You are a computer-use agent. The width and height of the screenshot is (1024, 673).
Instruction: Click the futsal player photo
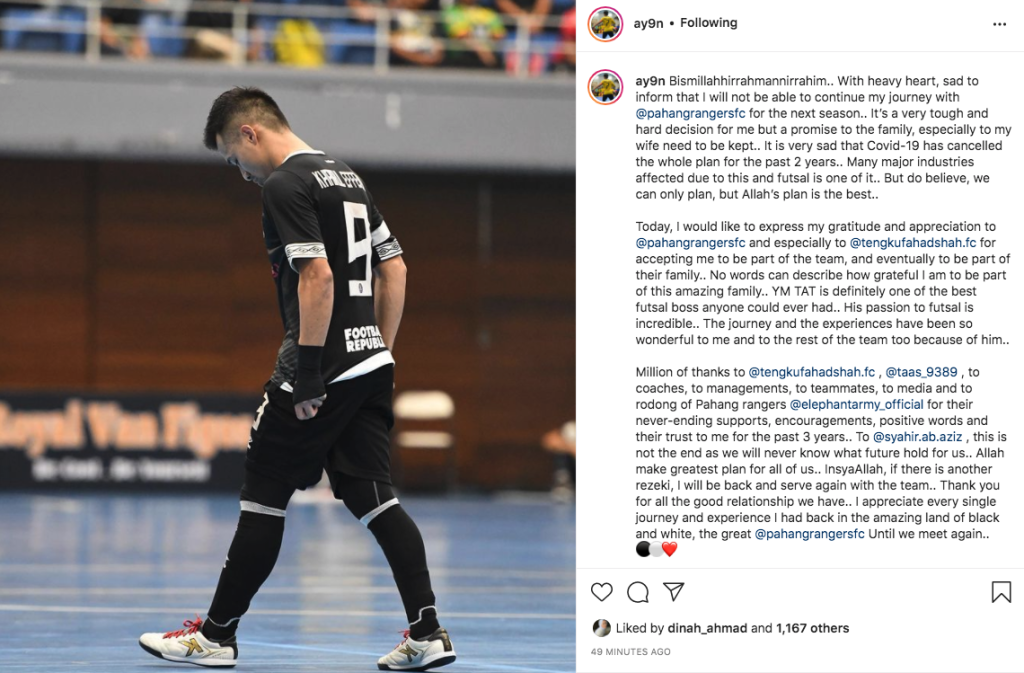[x=287, y=336]
